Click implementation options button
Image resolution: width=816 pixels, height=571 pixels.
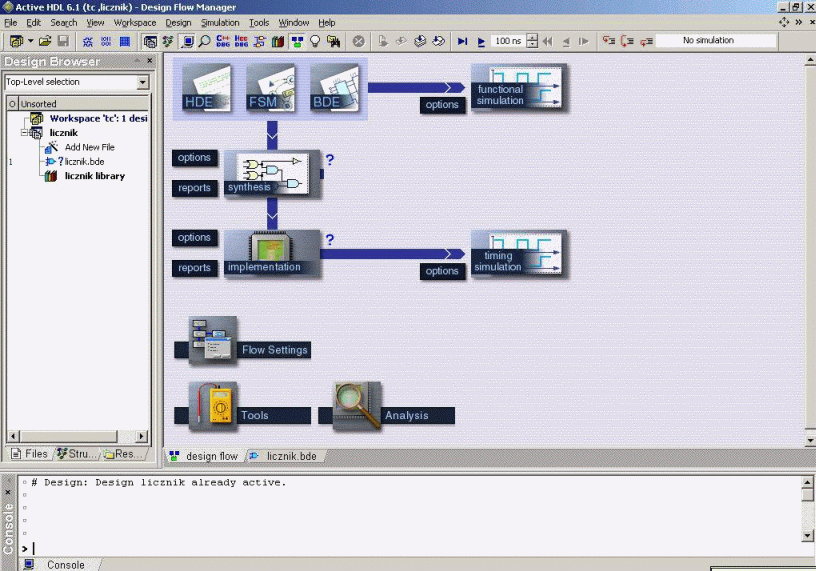[194, 238]
